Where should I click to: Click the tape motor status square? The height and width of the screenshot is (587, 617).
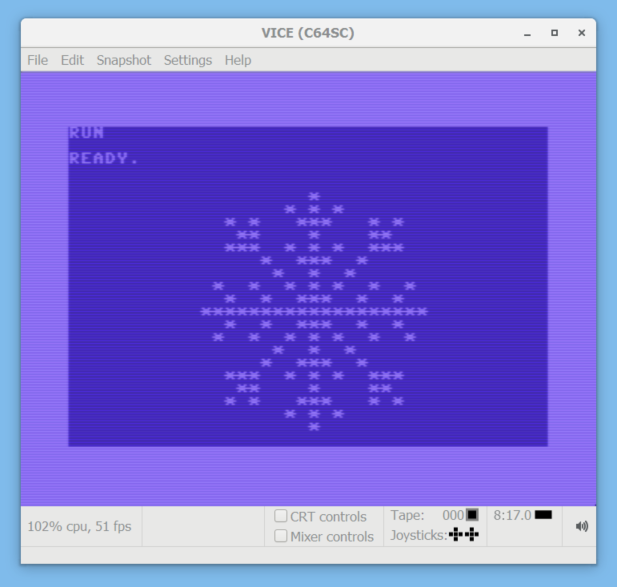(472, 515)
